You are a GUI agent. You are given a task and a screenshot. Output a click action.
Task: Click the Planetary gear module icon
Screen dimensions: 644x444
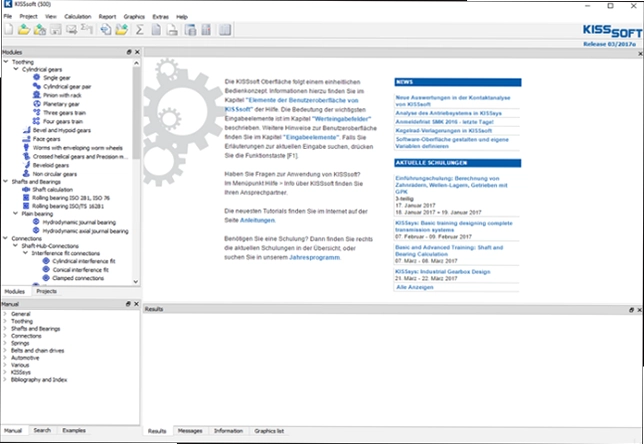tap(37, 104)
